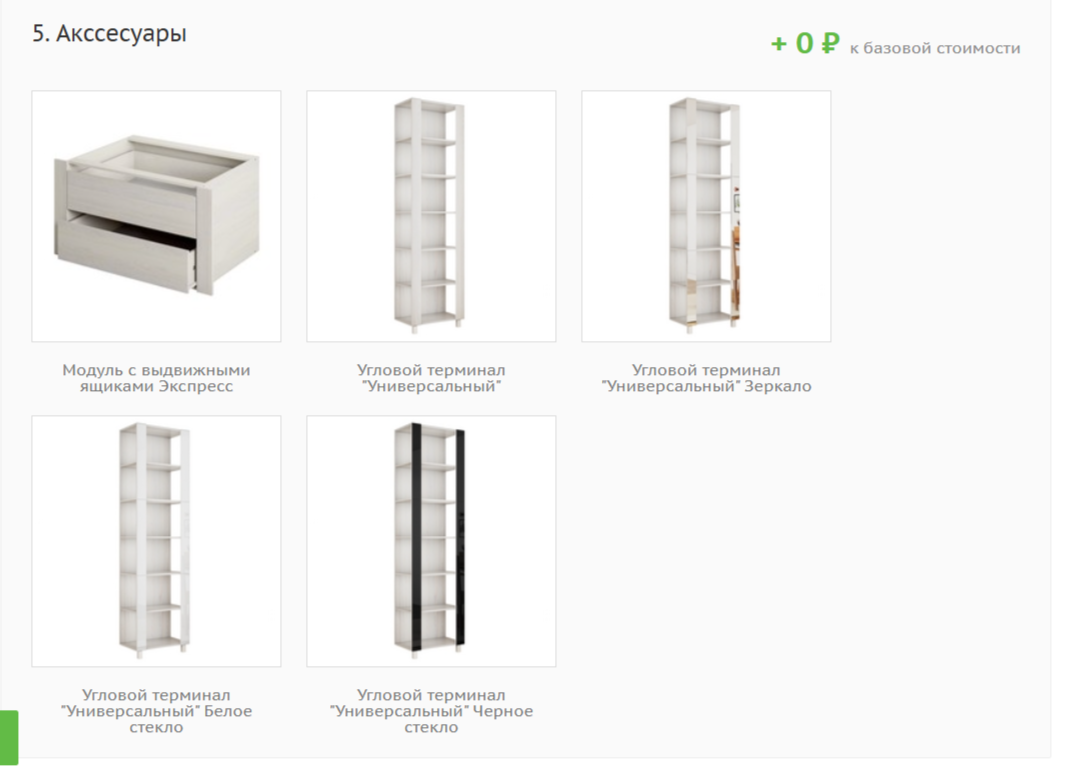
Task: Click the number 5 in the section title
Action: pos(38,33)
